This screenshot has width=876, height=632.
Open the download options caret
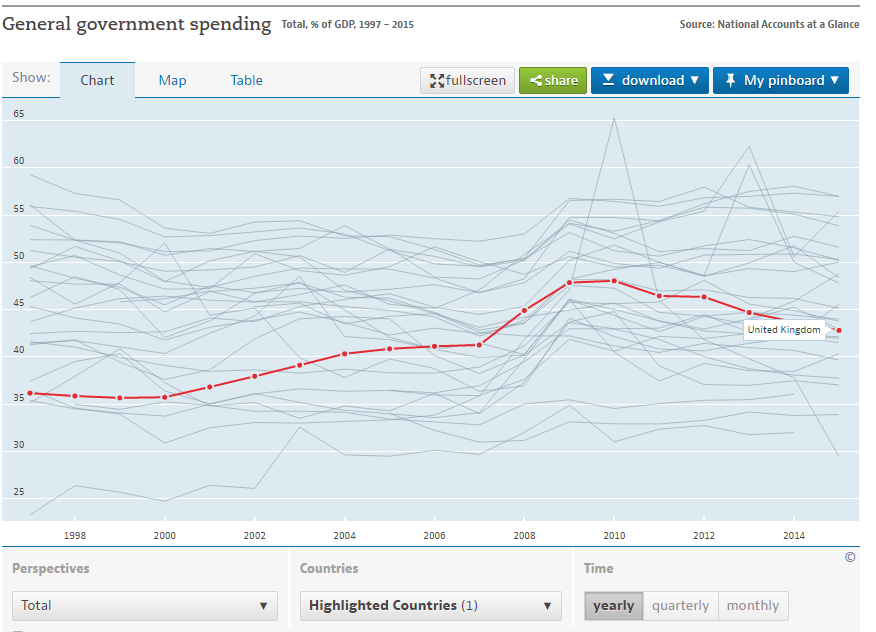[694, 81]
